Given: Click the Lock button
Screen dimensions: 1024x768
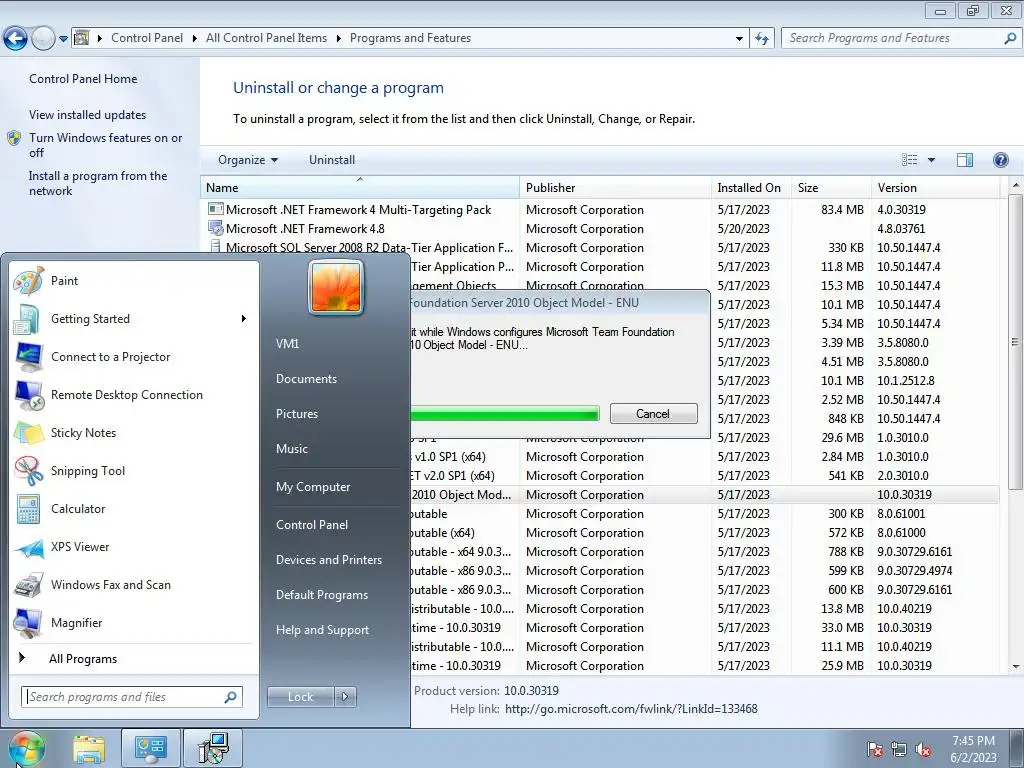Looking at the screenshot, I should click(300, 697).
